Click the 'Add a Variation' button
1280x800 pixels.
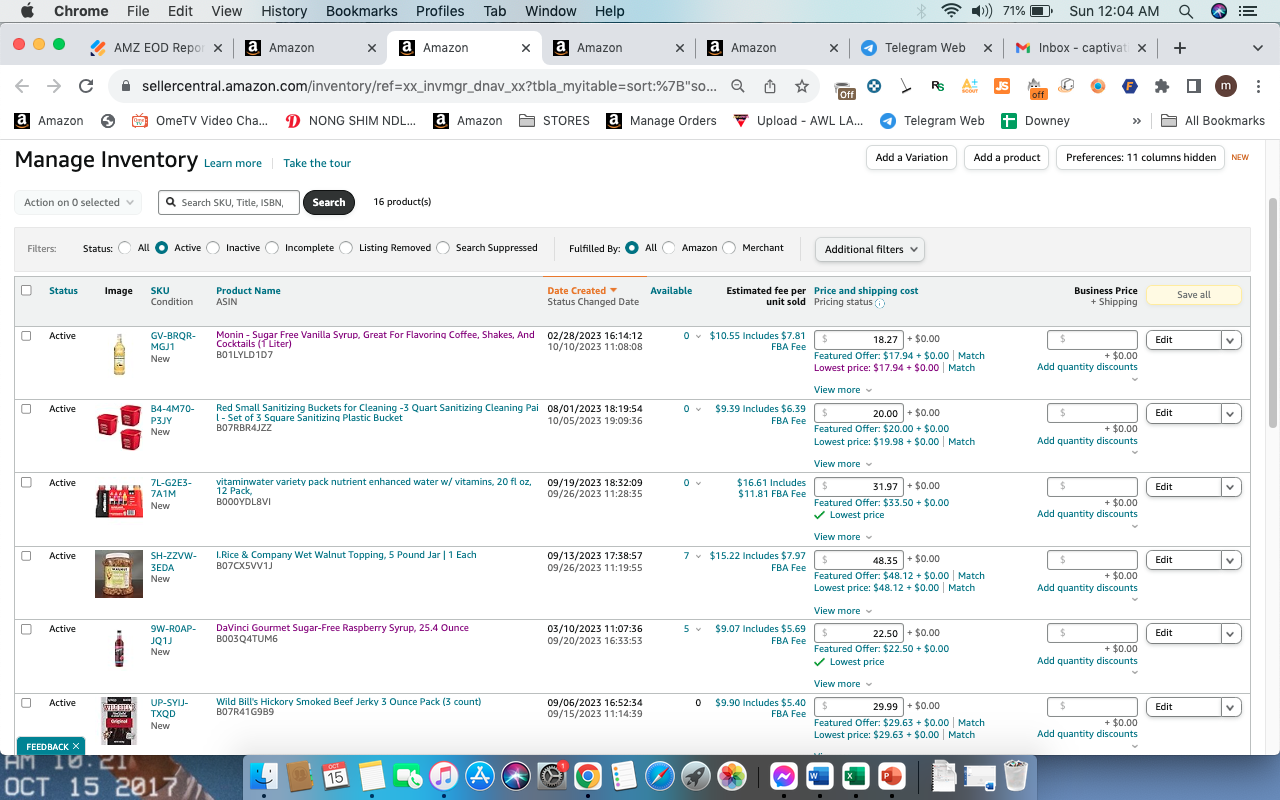(911, 157)
